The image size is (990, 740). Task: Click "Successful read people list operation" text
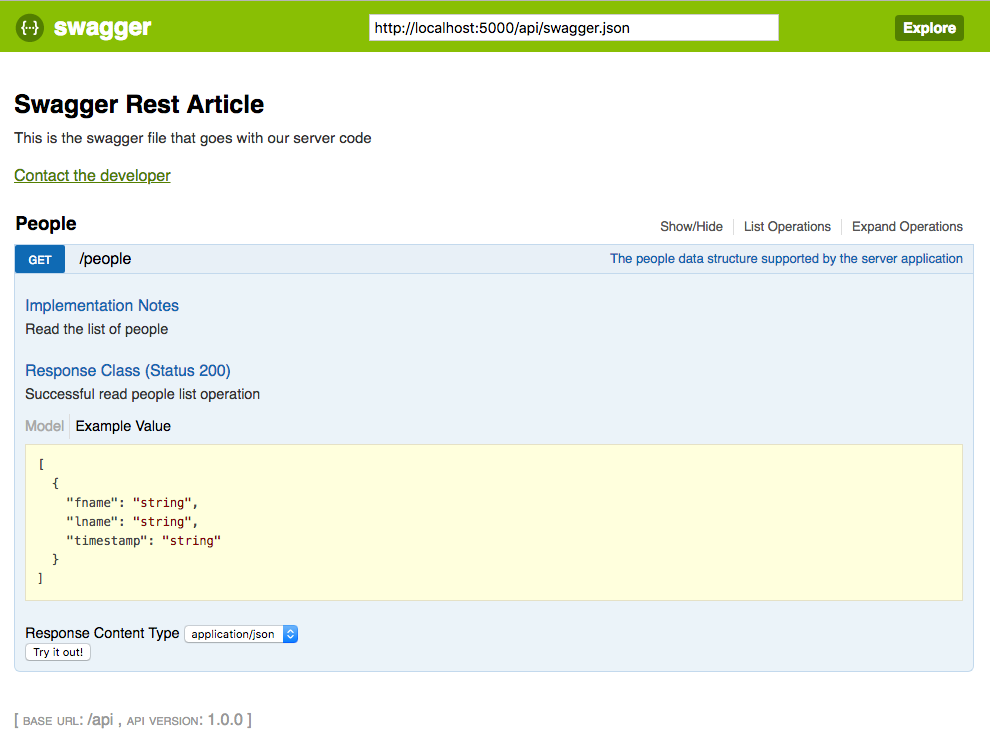point(142,394)
